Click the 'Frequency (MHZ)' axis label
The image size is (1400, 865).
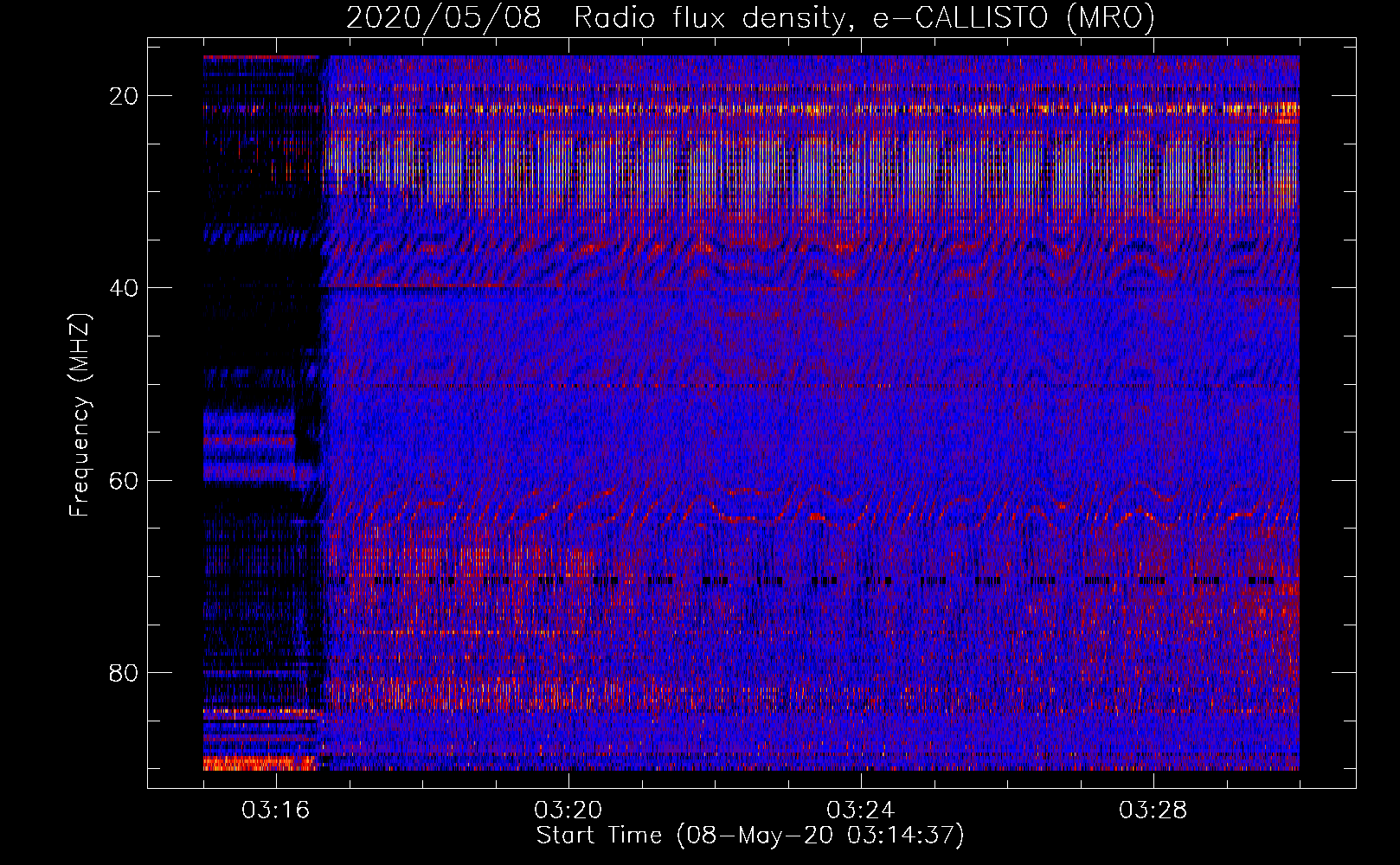pos(80,415)
